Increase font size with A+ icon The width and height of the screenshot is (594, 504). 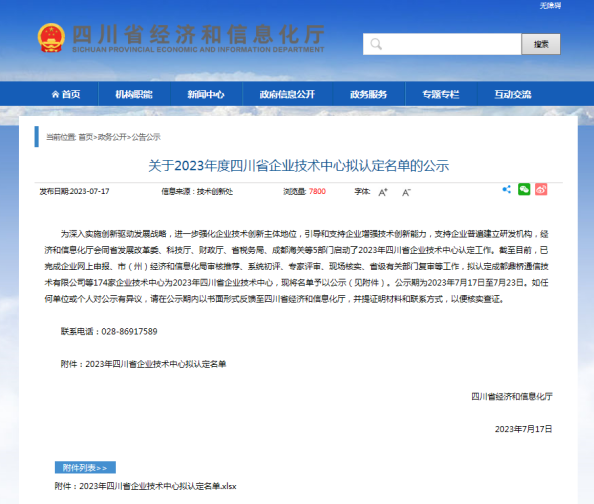[383, 192]
